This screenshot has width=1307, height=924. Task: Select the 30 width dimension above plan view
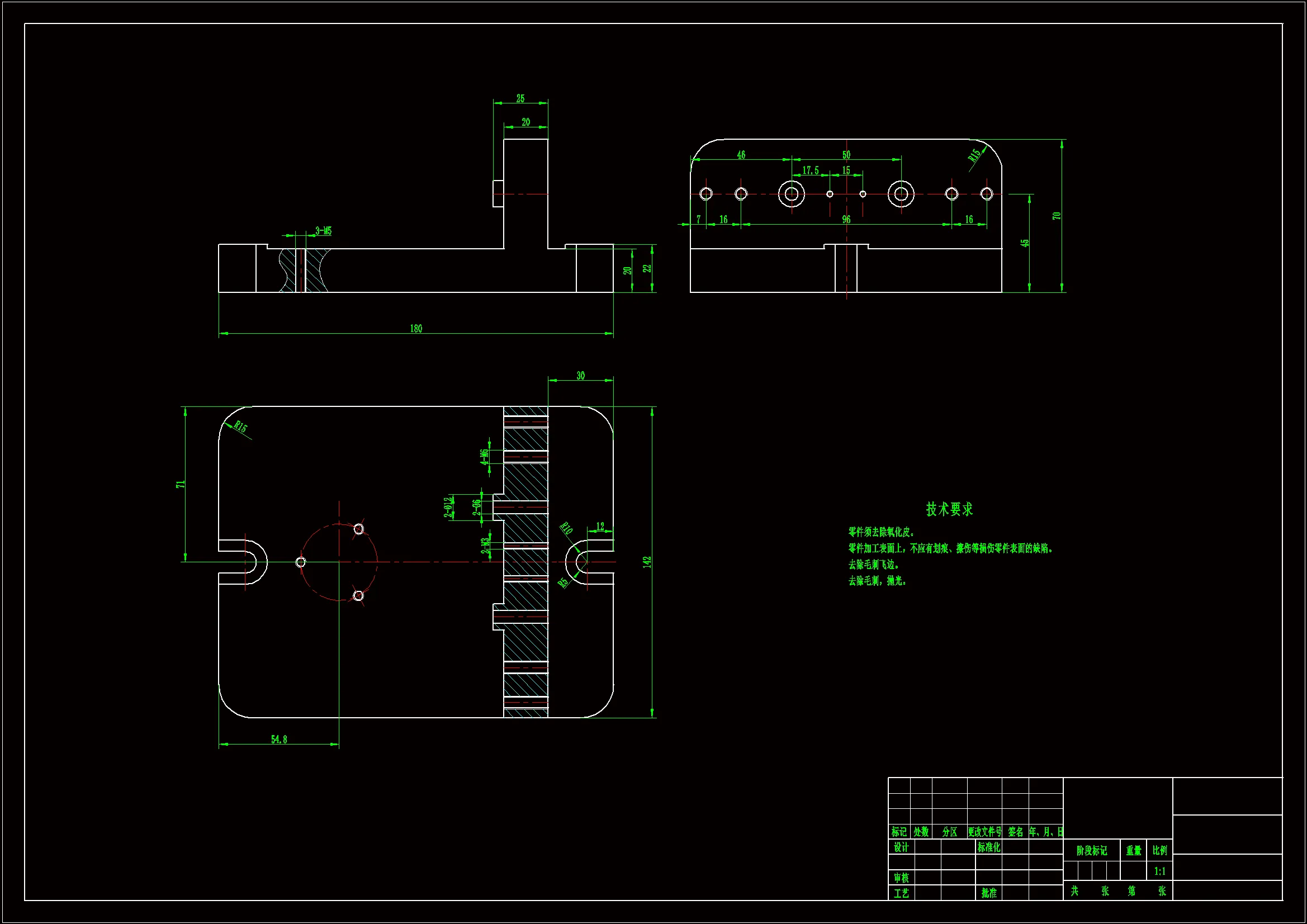tap(580, 376)
